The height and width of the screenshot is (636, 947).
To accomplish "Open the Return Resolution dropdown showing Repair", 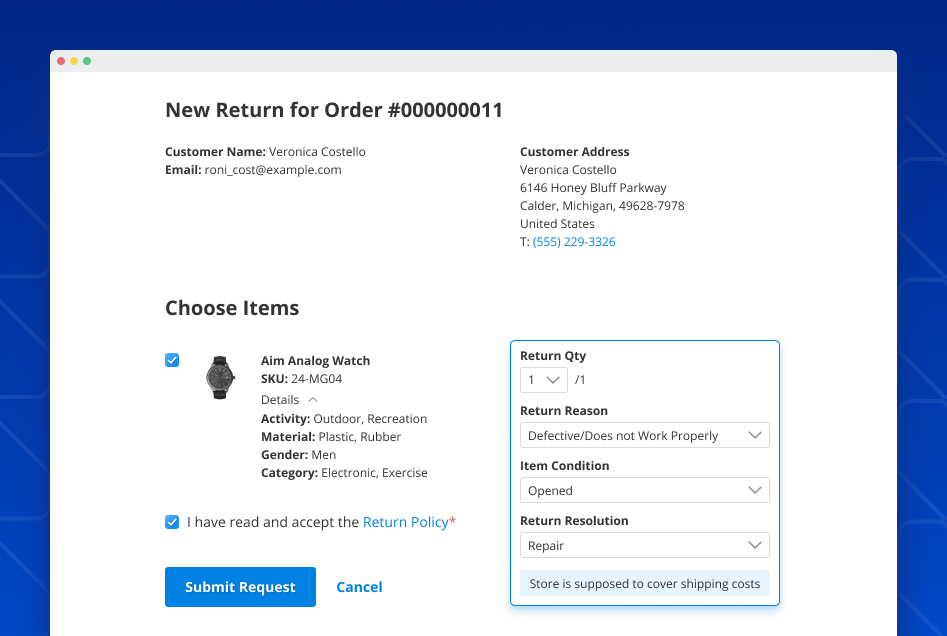I will pos(644,545).
